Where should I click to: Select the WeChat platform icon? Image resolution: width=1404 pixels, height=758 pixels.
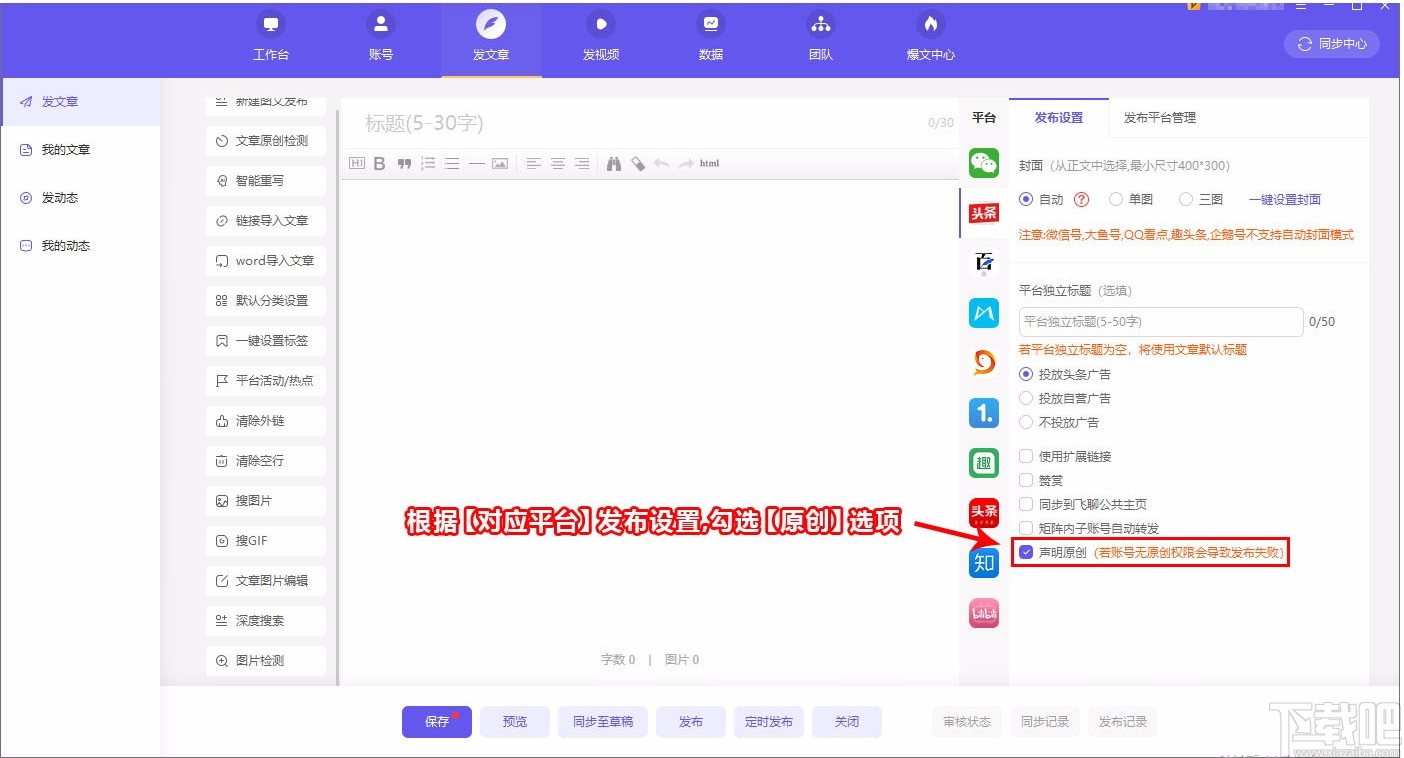pyautogui.click(x=983, y=163)
